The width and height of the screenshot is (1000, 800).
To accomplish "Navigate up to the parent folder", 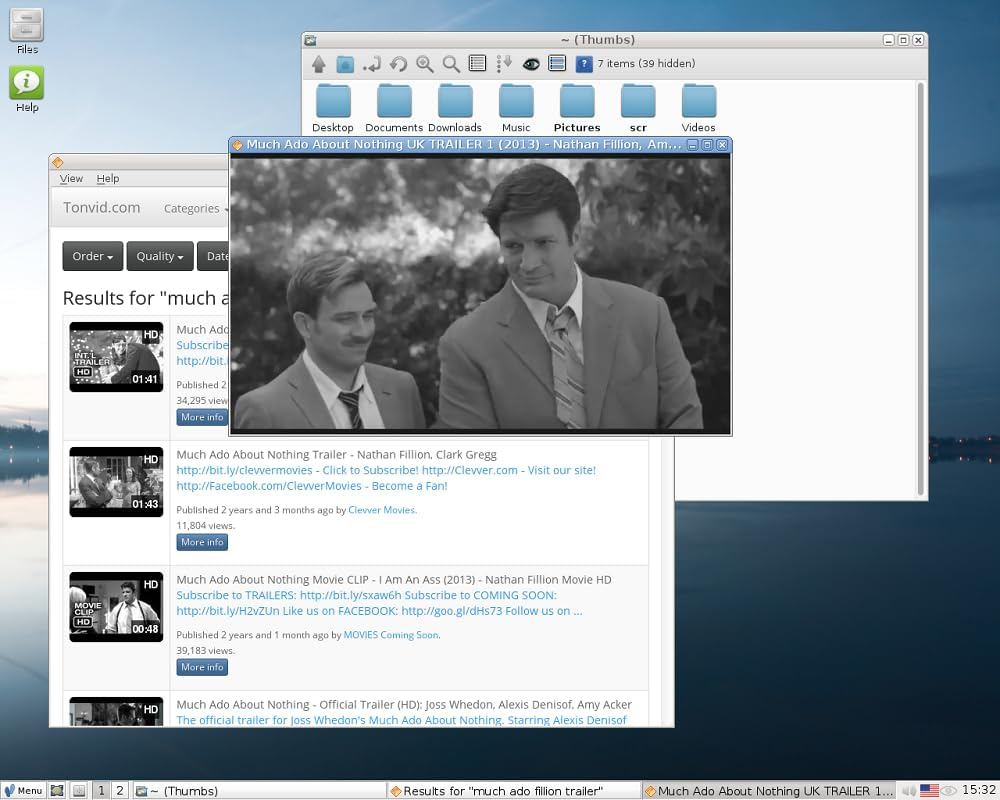I will [x=318, y=63].
